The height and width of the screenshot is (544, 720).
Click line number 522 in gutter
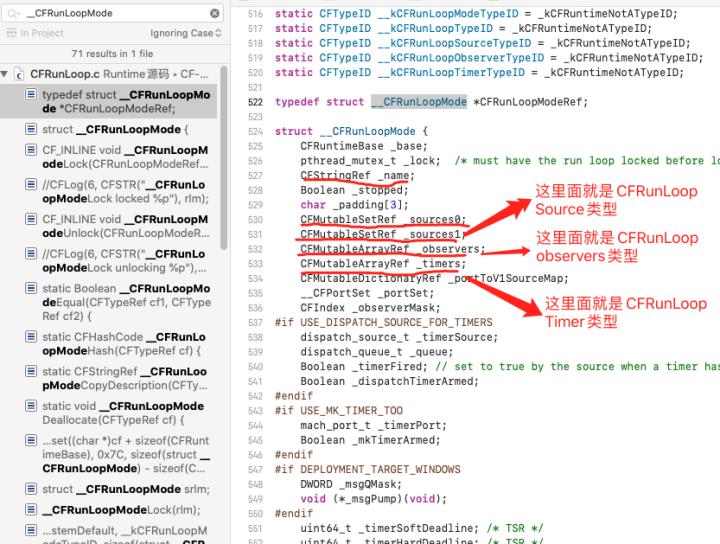pos(255,102)
